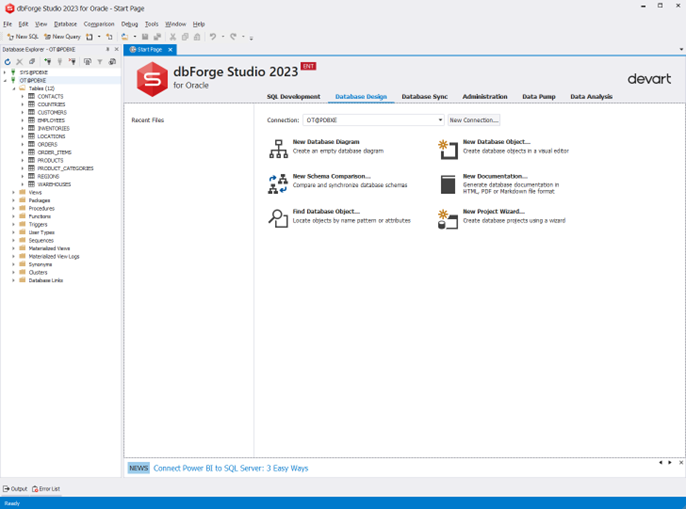Click the New Project Wizard icon
This screenshot has width=686, height=509.
448,219
